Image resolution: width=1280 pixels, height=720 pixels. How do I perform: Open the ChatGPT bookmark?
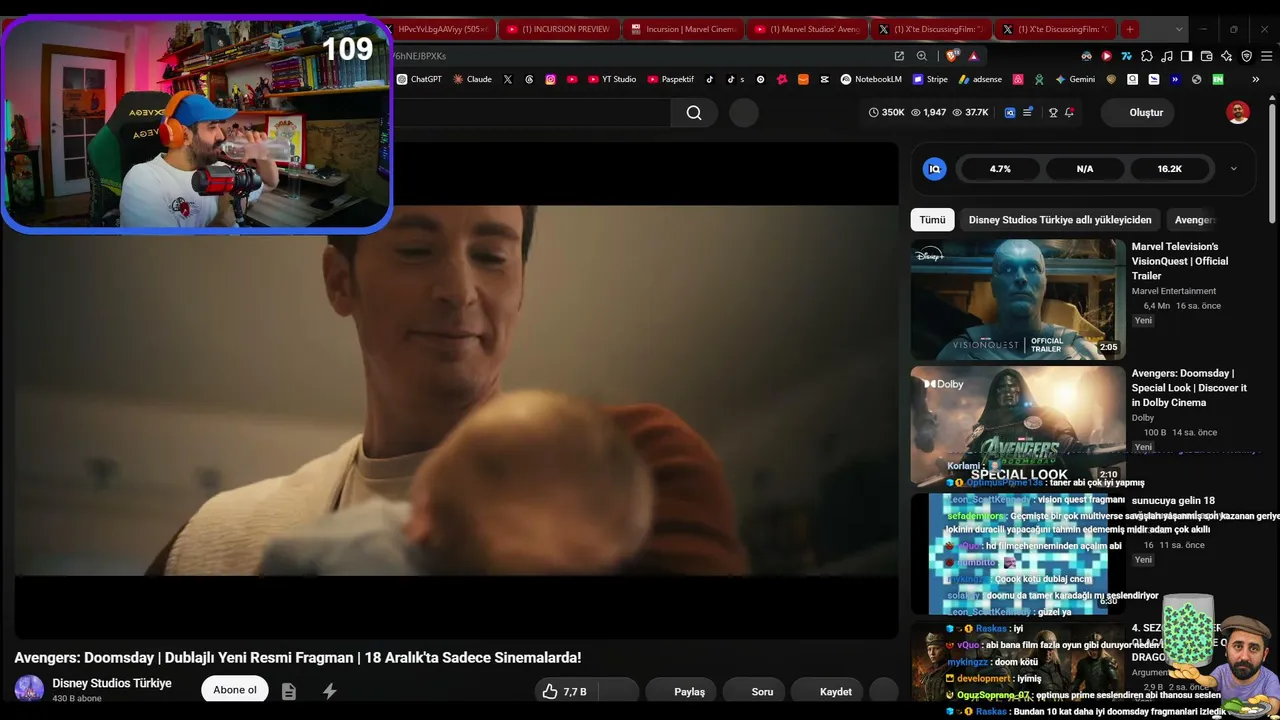point(419,79)
